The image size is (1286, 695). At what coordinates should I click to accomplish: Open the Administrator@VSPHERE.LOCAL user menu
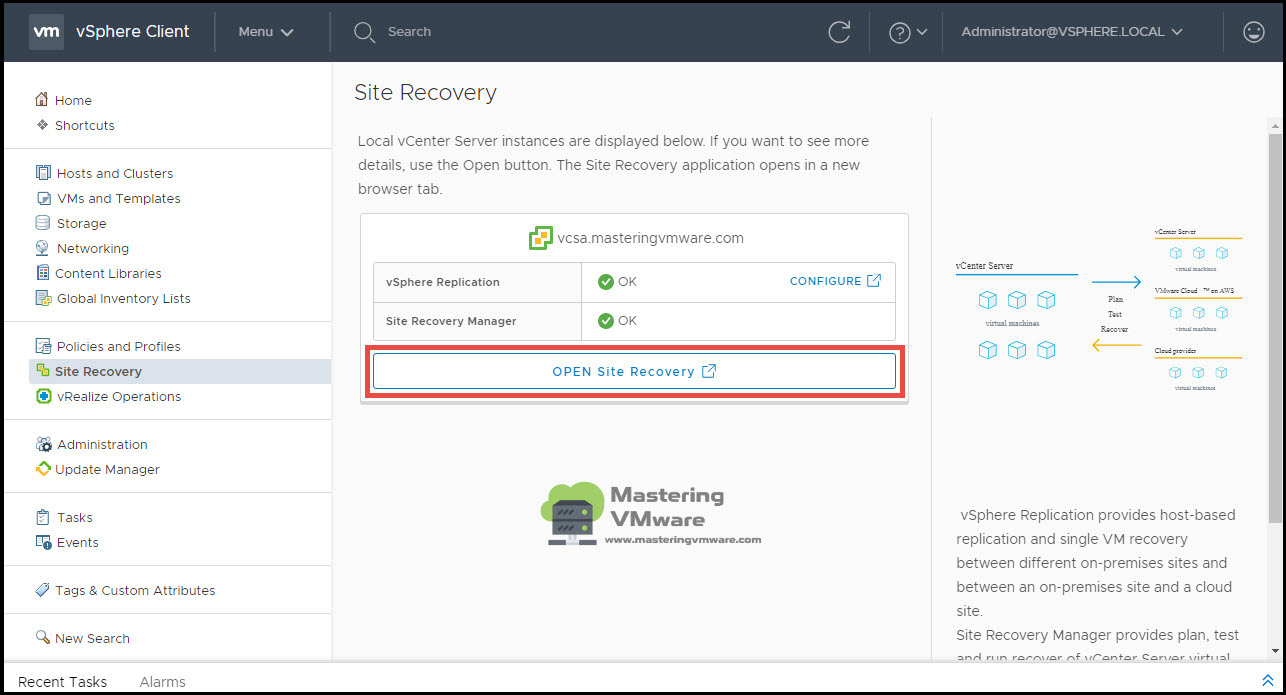click(1072, 32)
